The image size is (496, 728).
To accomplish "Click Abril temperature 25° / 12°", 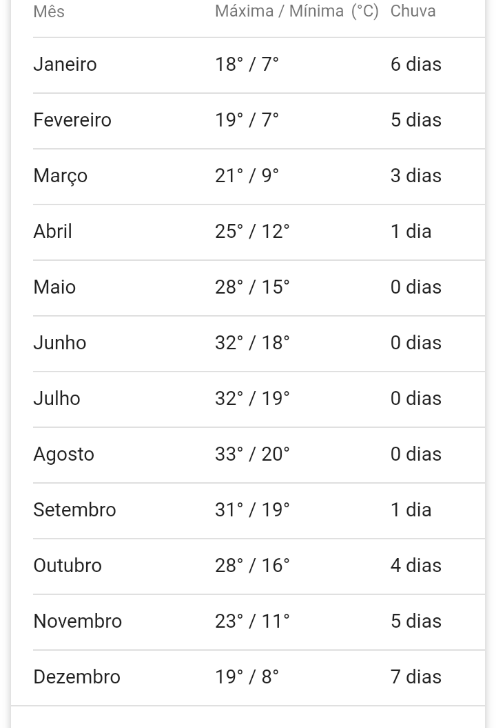I will [x=252, y=231].
